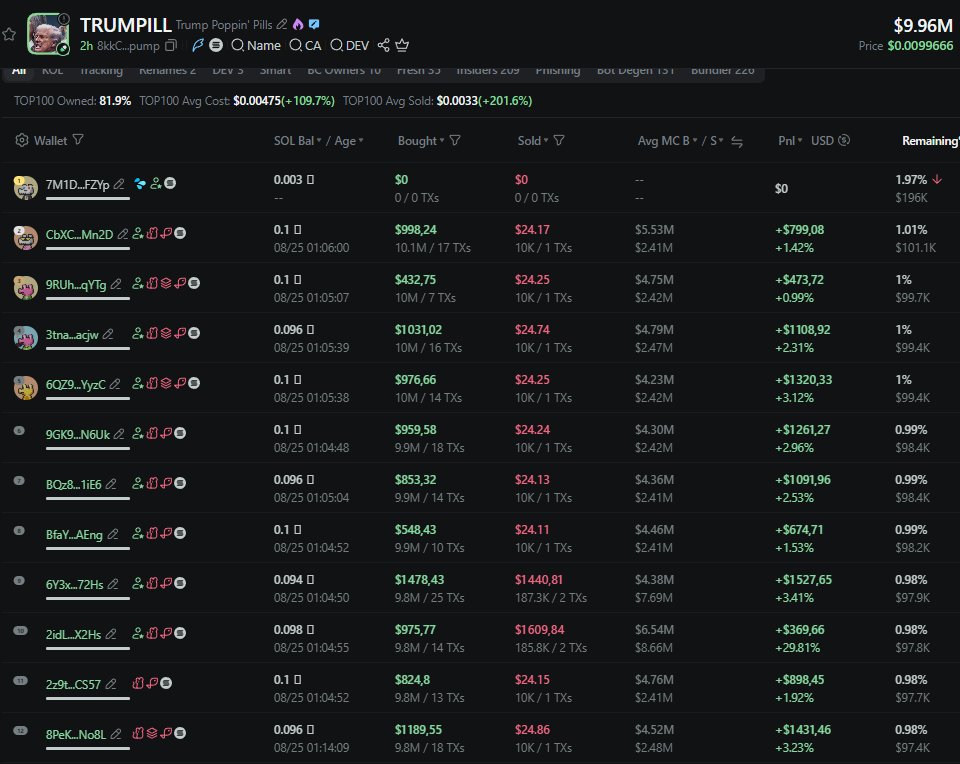
Task: Search by CA
Action: coord(305,45)
